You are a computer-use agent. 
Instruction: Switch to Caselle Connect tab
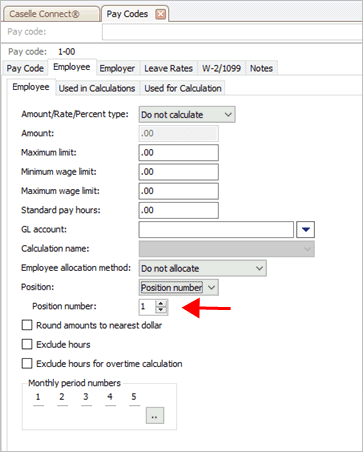51,14
